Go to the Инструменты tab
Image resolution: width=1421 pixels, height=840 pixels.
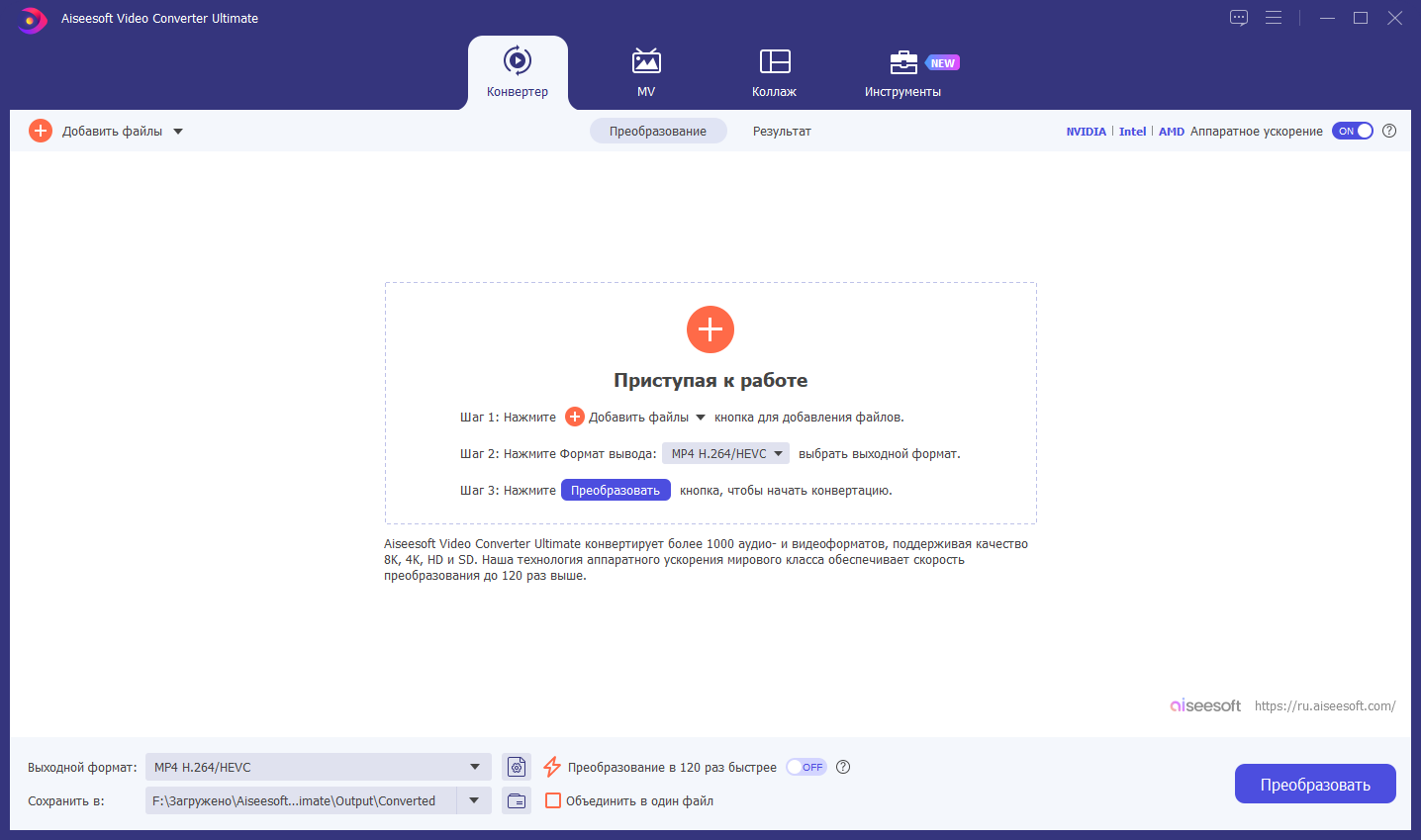click(x=902, y=72)
